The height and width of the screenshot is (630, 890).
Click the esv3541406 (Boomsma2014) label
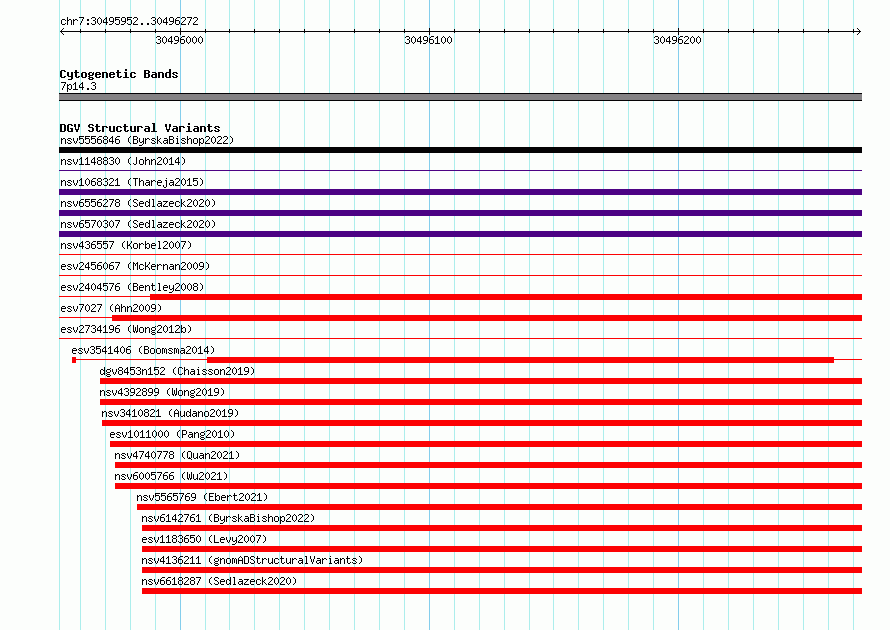pos(143,350)
